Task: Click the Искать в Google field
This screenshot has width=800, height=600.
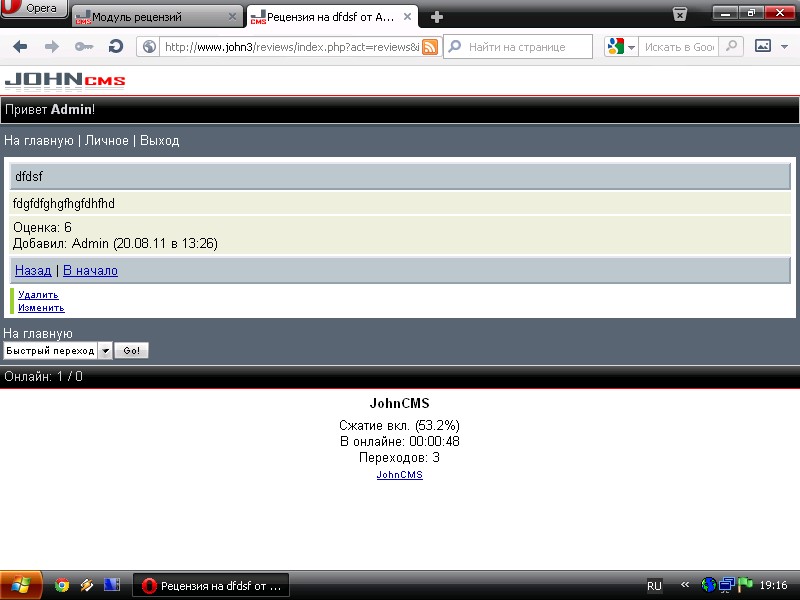Action: click(679, 47)
